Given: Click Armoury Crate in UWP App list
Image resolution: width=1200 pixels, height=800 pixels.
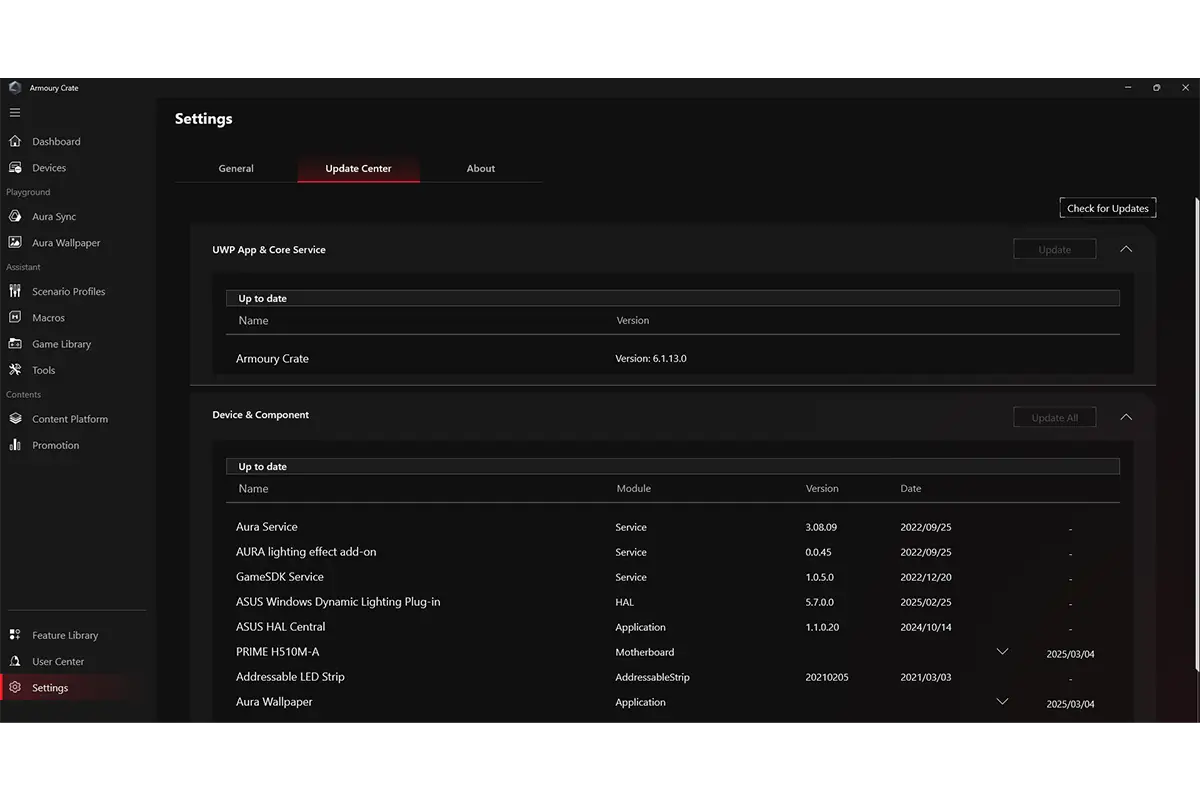Looking at the screenshot, I should coord(272,358).
